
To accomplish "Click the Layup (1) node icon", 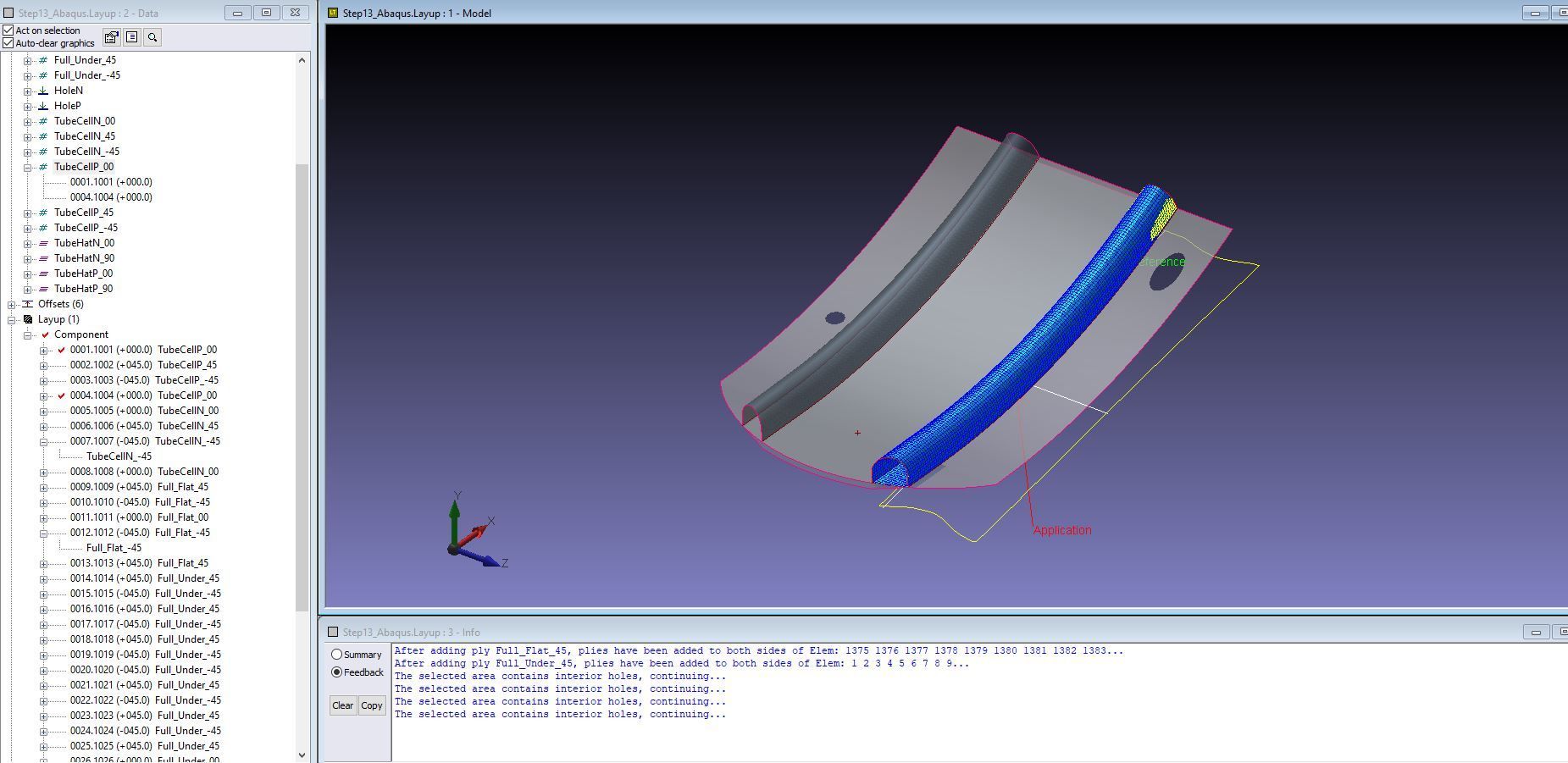I will click(27, 319).
